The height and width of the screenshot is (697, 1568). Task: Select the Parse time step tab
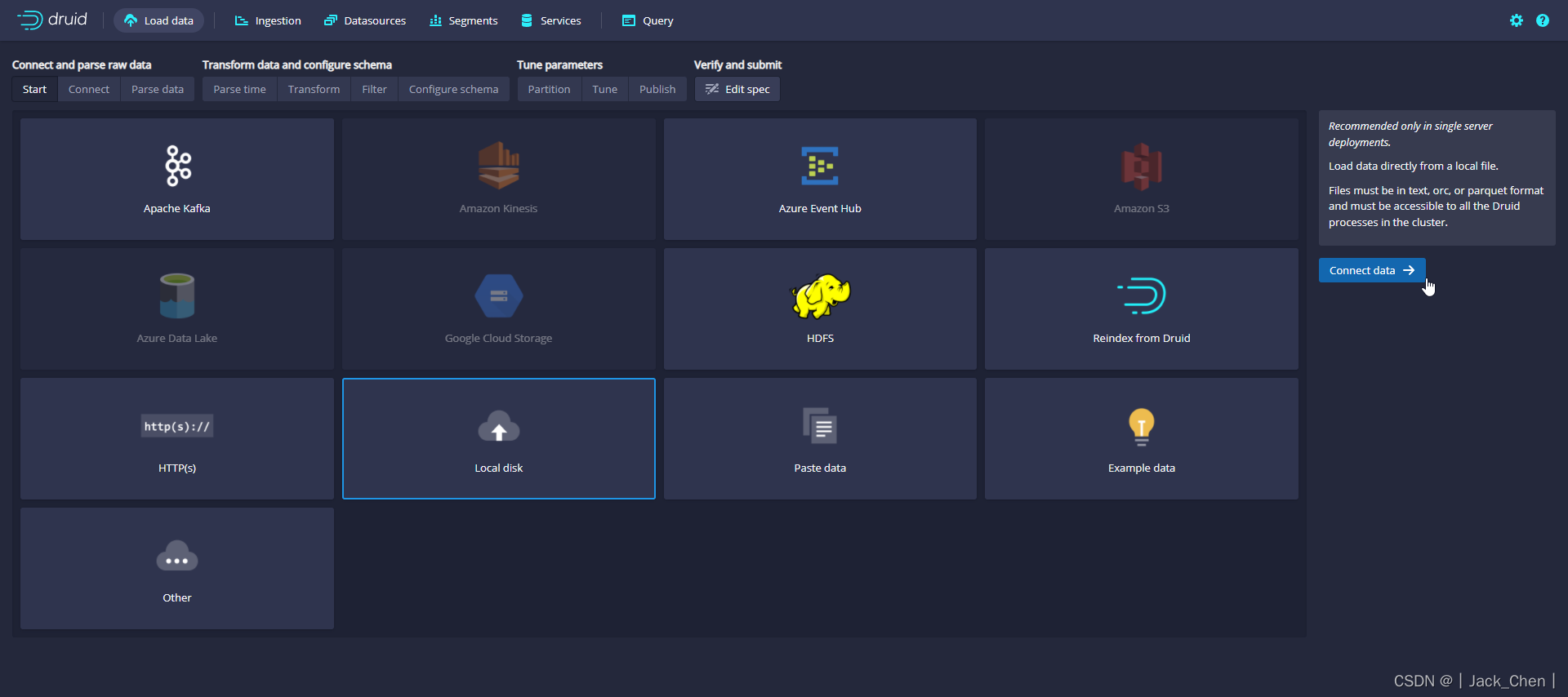tap(239, 89)
